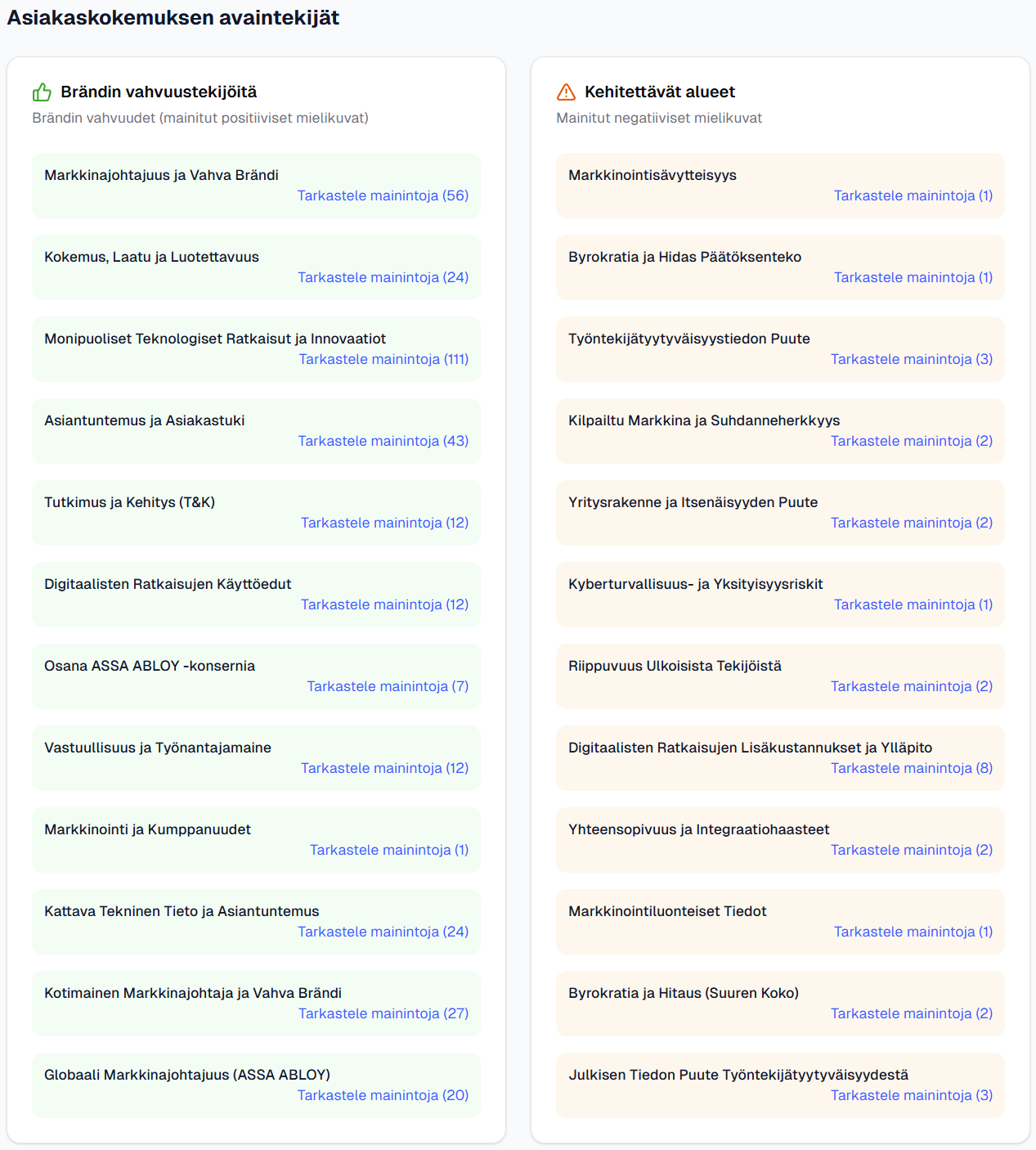Viewport: 1036px width, 1150px height.
Task: View mentions for Markkinointisävytteisyys
Action: [913, 195]
